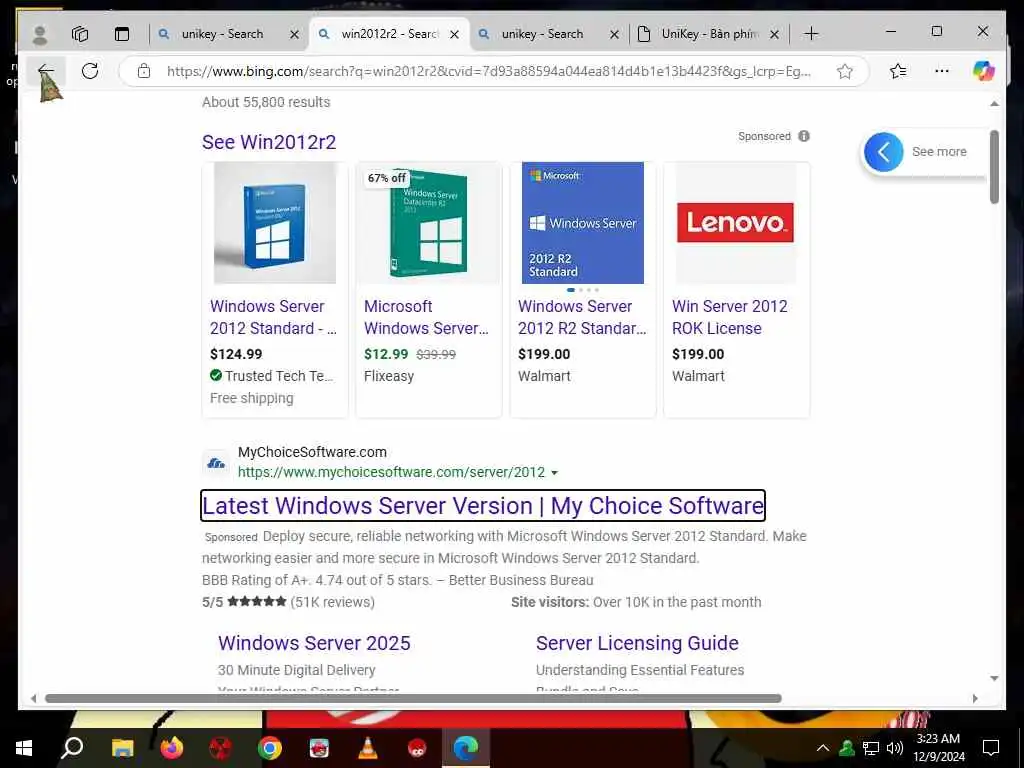Launch File Explorer from taskbar
Image resolution: width=1024 pixels, height=768 pixels.
click(122, 748)
